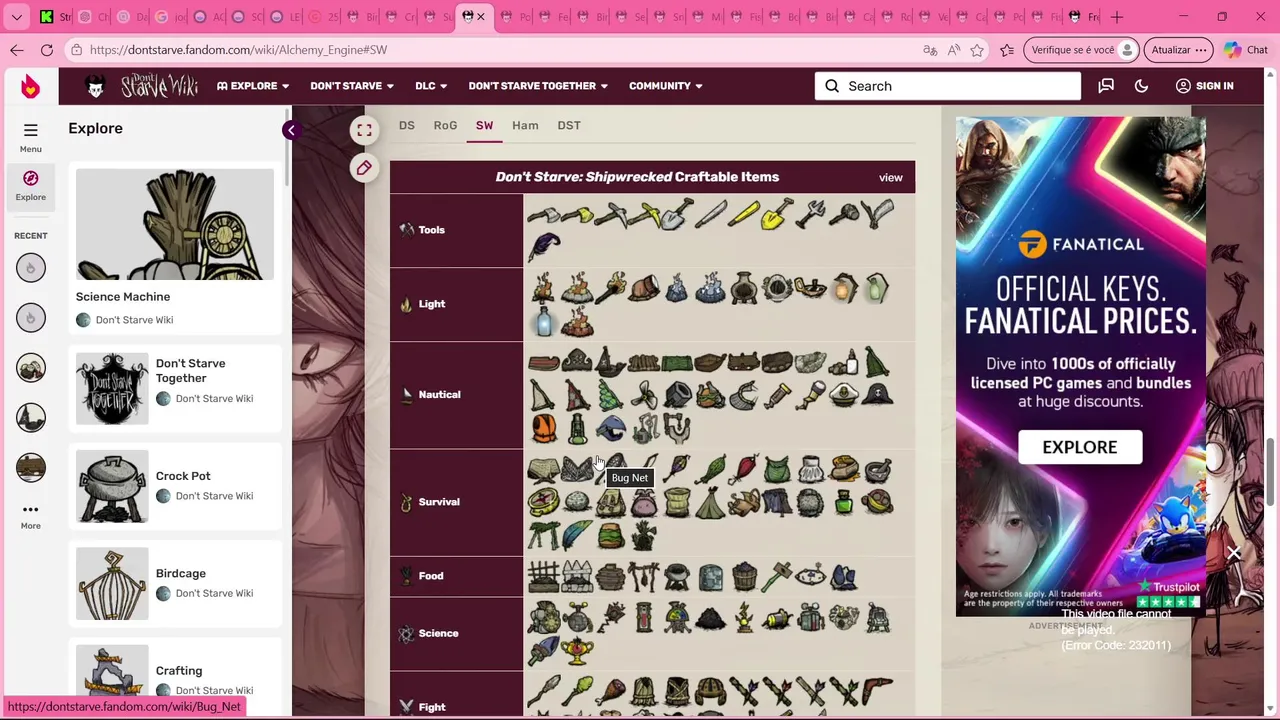Screen dimensions: 1280x720
Task: Open the Compass icon in Survival row
Action: [543, 502]
